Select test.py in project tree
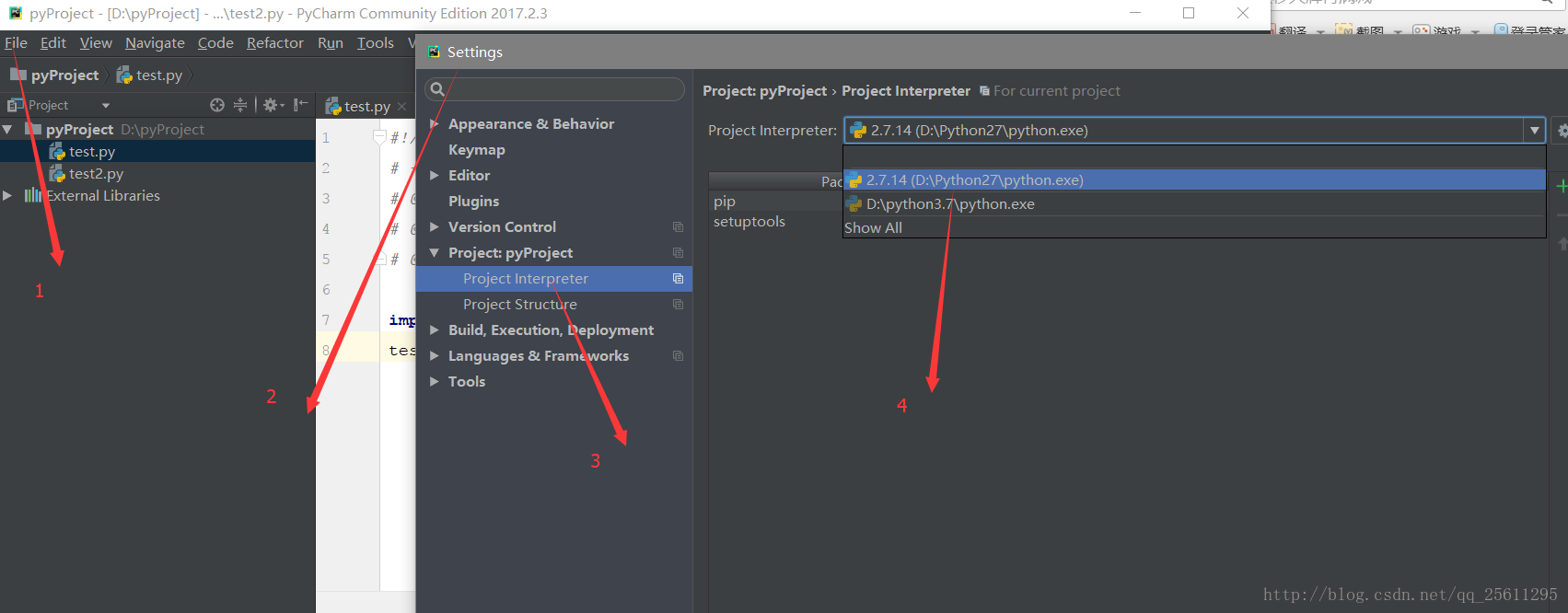1568x613 pixels. point(92,152)
